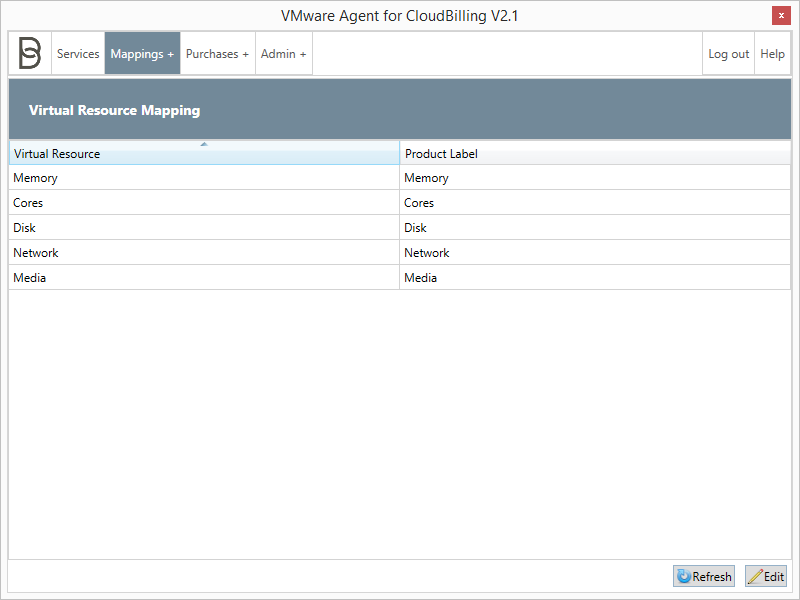
Task: Refresh the Virtual Resource Mapping list
Action: point(703,576)
